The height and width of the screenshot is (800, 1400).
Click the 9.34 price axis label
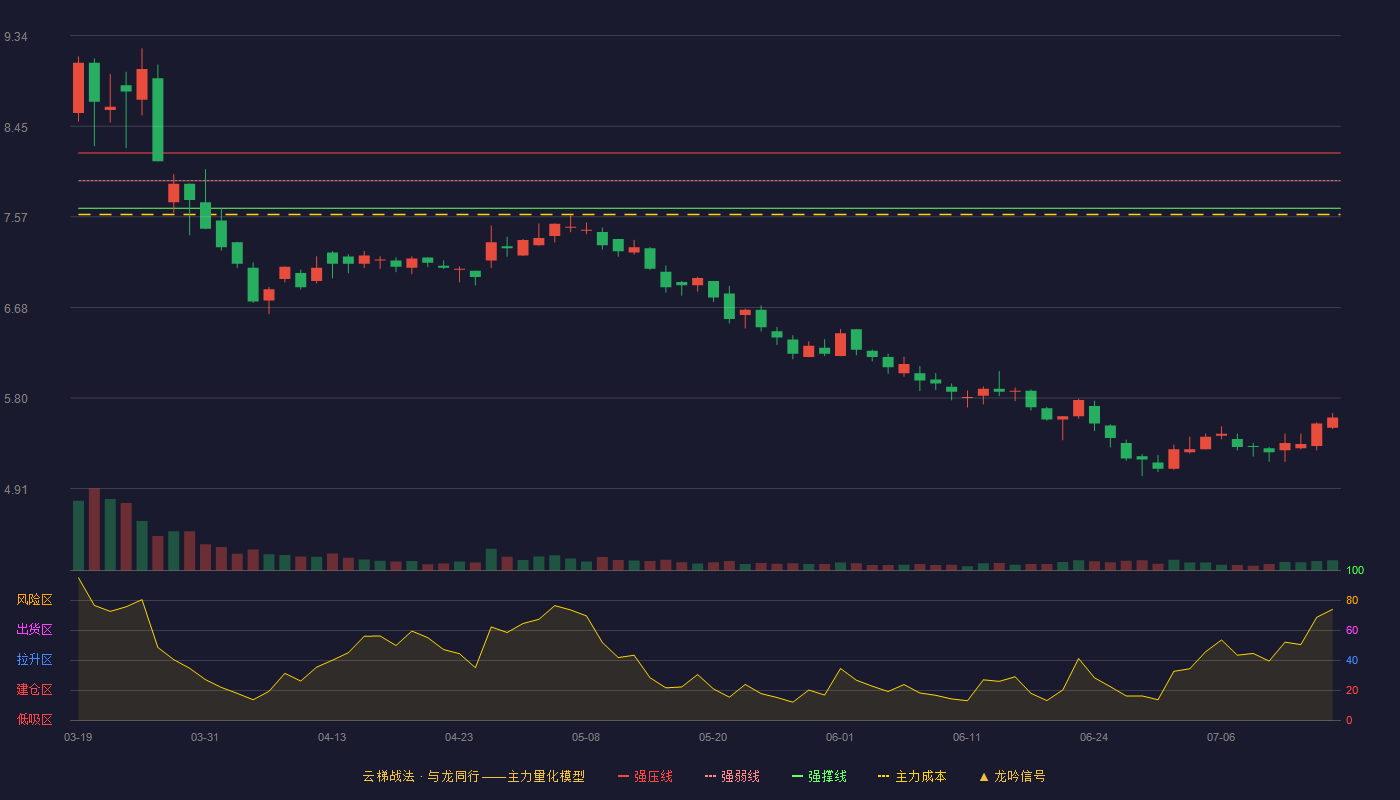click(15, 37)
